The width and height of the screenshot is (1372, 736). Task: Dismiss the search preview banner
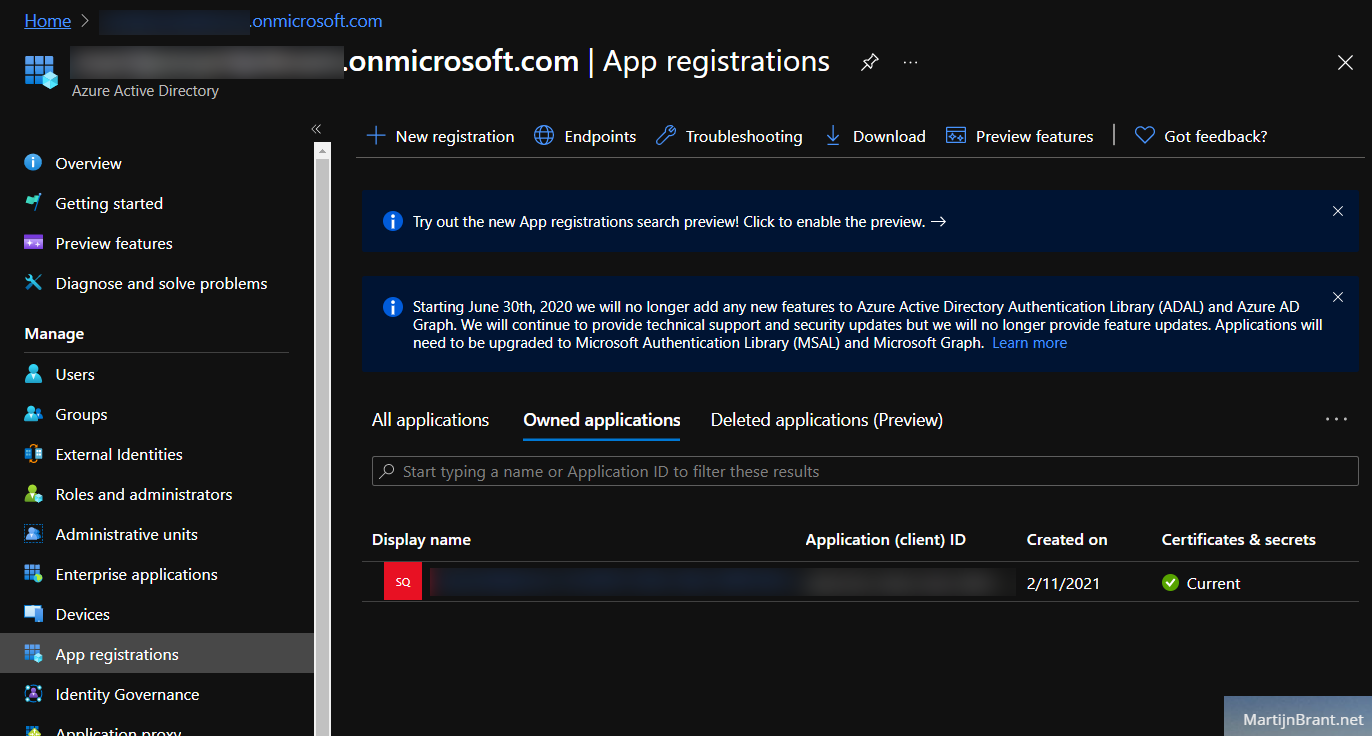[1338, 211]
